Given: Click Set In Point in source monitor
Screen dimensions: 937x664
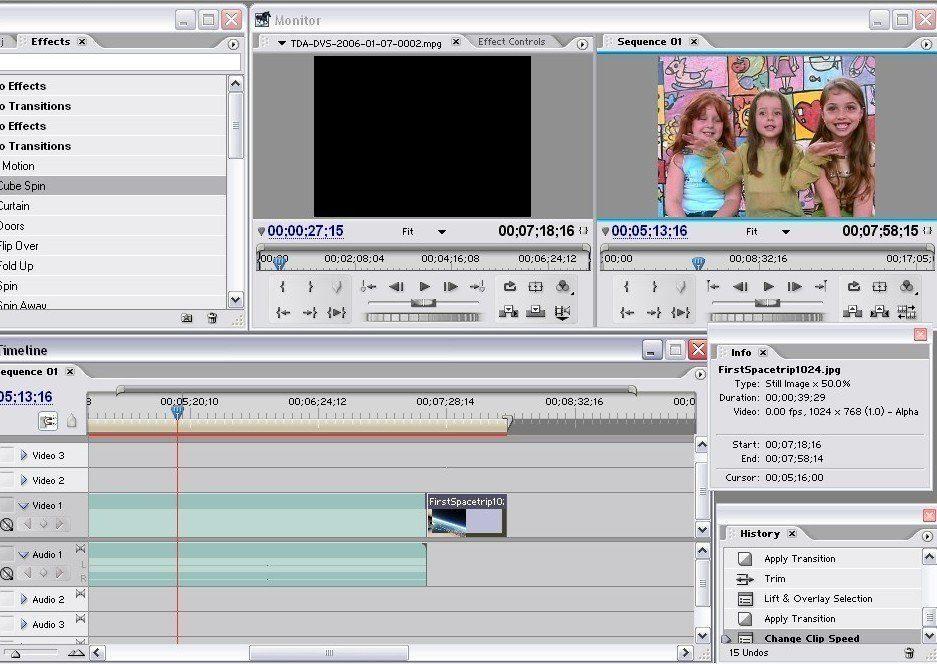Looking at the screenshot, I should coord(283,287).
